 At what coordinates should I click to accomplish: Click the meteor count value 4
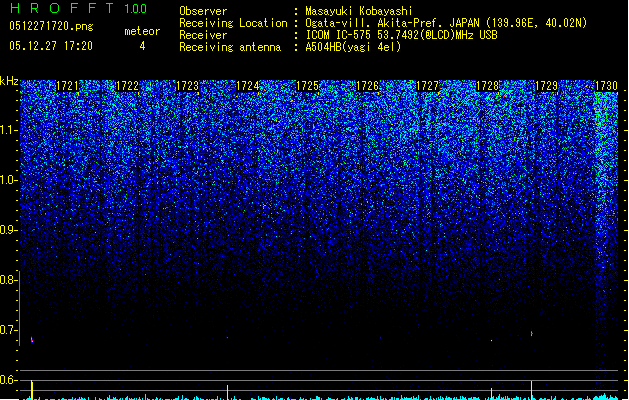tap(142, 46)
